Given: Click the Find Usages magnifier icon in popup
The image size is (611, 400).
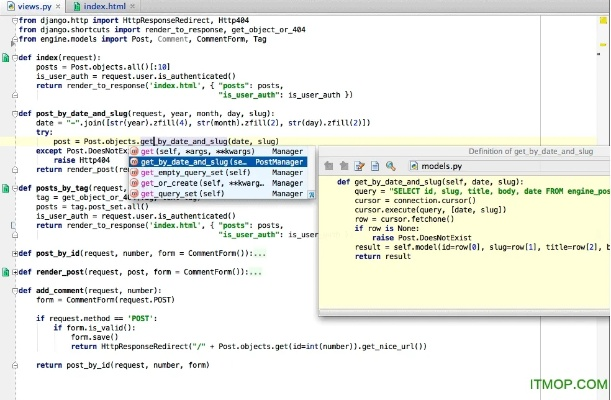Looking at the screenshot, I should [390, 166].
